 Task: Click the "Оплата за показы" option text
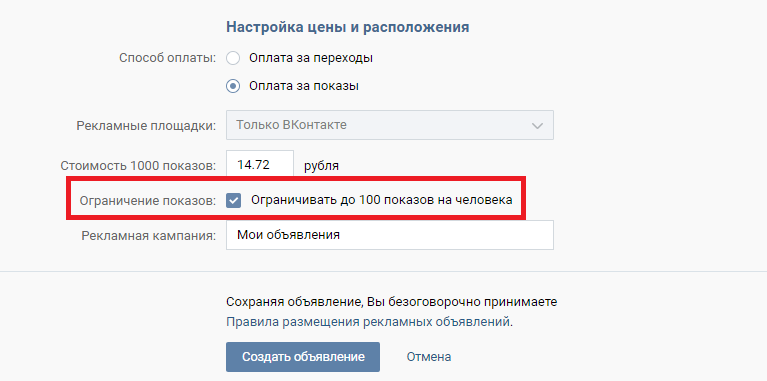[x=304, y=86]
